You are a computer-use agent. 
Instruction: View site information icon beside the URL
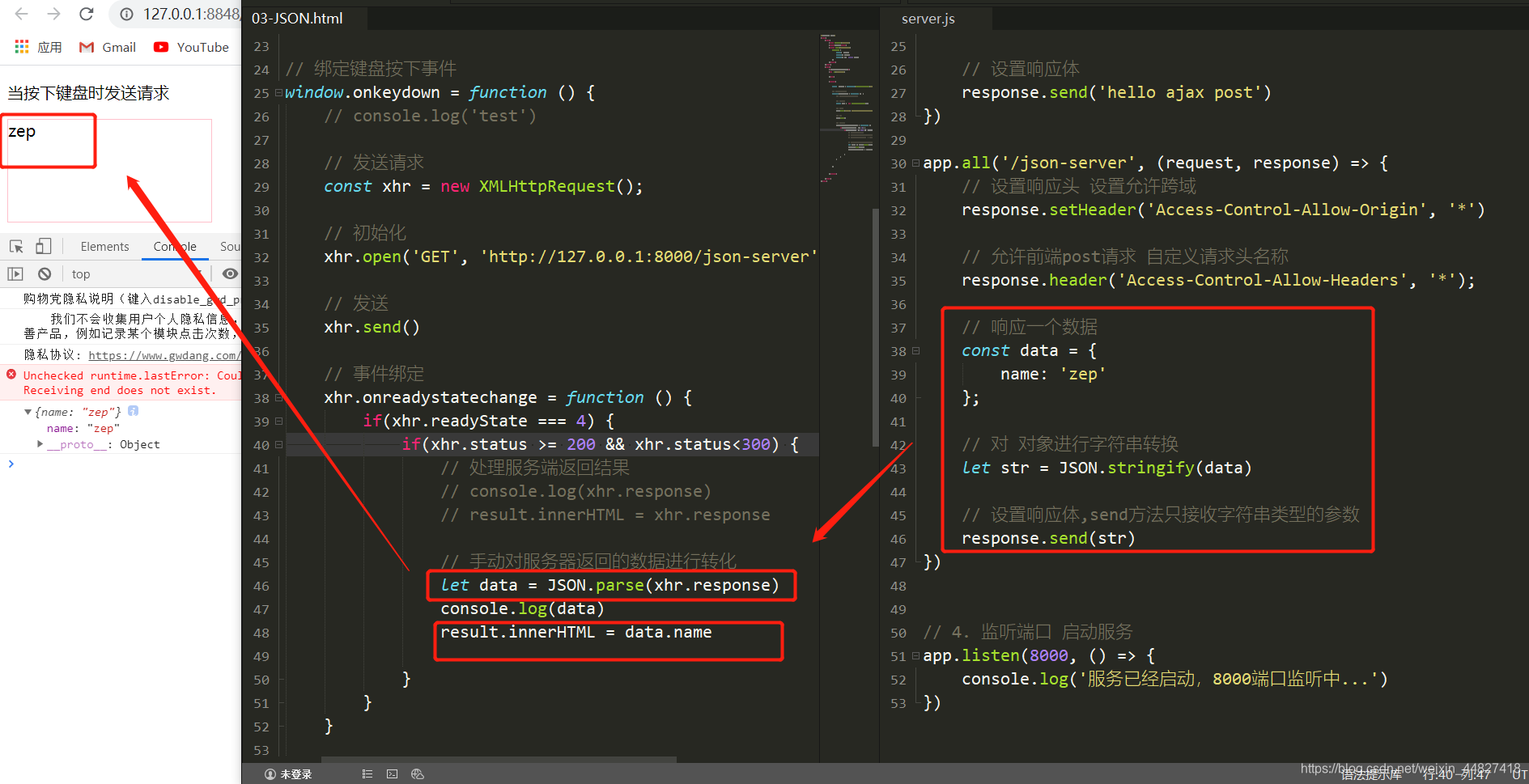126,14
